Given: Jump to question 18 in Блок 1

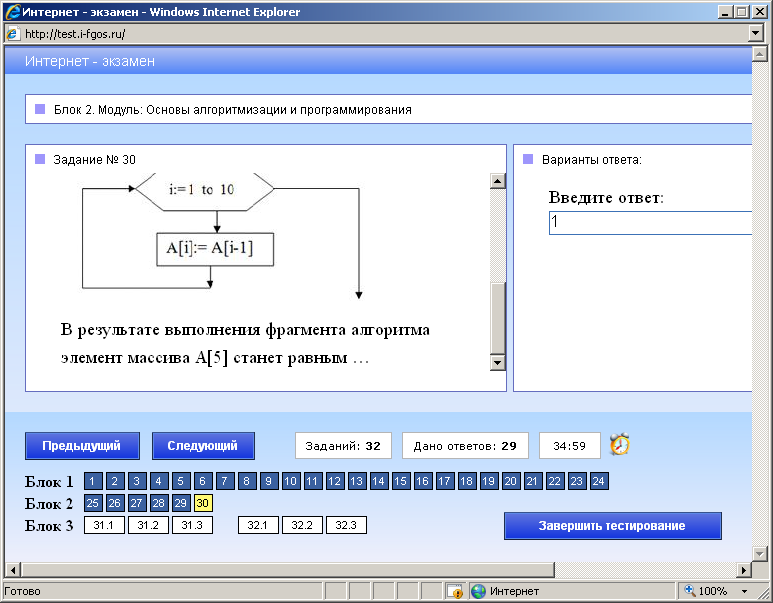Looking at the screenshot, I should click(x=467, y=481).
